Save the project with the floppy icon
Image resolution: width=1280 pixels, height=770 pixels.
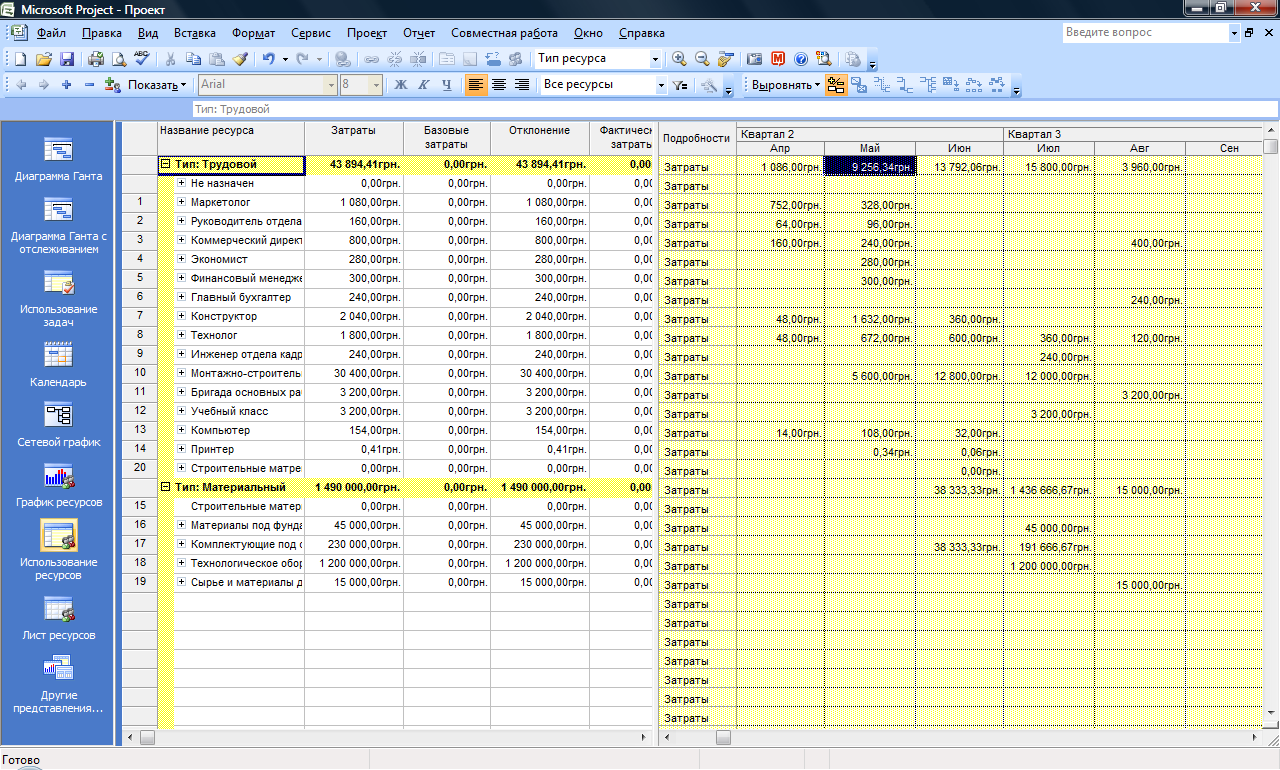click(67, 59)
